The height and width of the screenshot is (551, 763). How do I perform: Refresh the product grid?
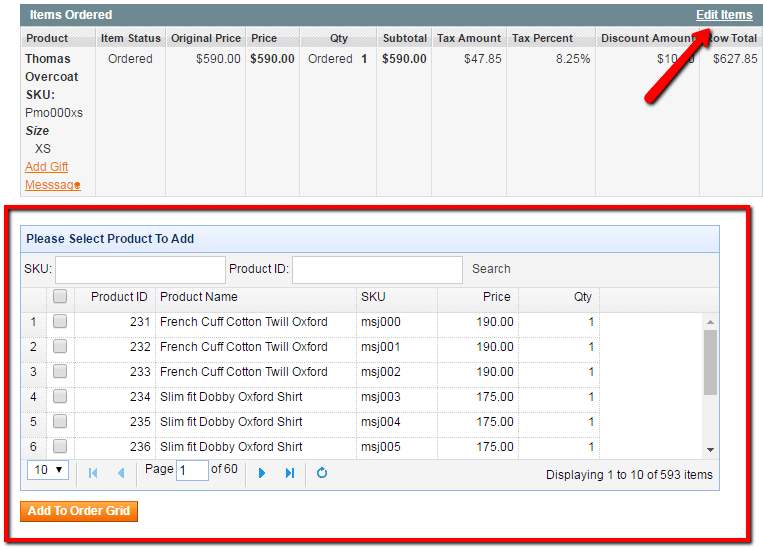322,473
